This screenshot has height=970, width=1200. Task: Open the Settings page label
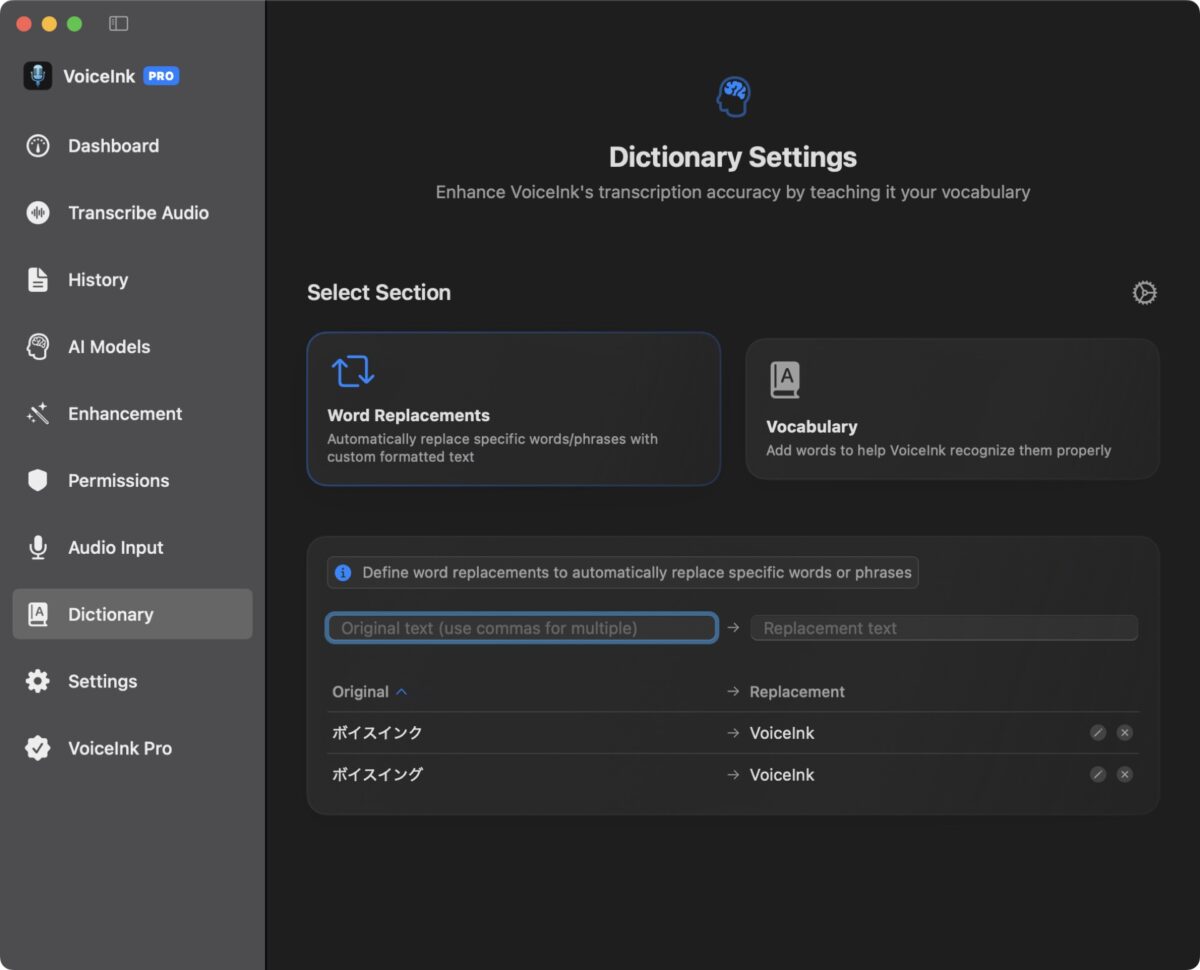click(102, 682)
